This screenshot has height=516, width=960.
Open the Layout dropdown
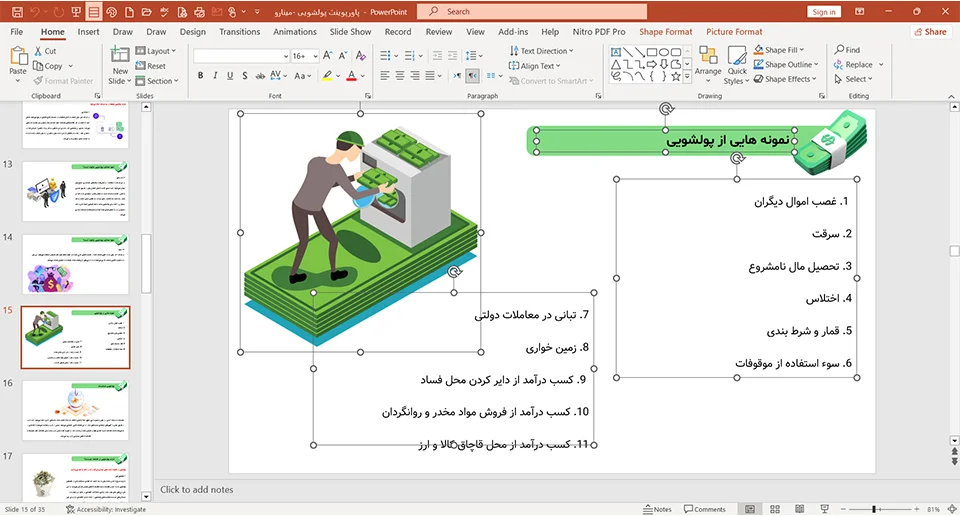click(156, 51)
